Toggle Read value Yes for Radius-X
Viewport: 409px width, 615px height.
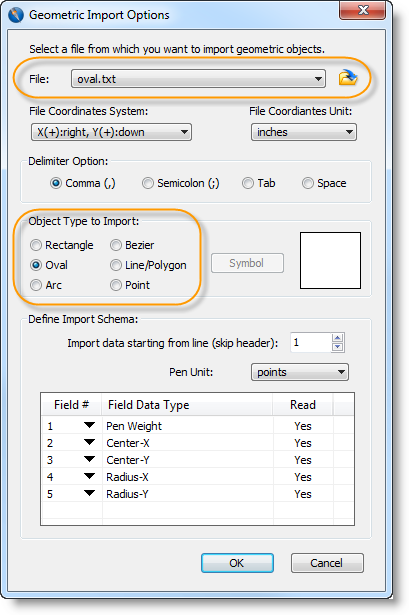[x=303, y=477]
